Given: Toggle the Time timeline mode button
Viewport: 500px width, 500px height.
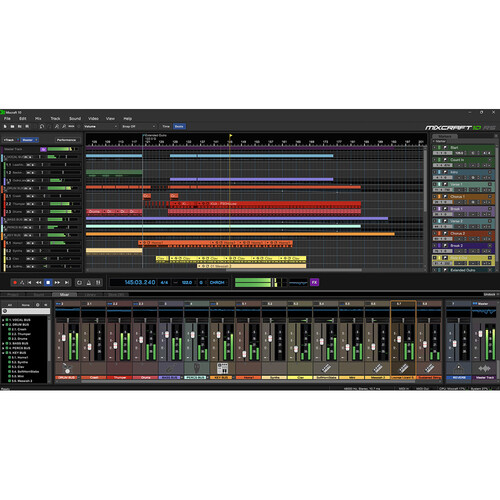Looking at the screenshot, I should click(x=166, y=126).
